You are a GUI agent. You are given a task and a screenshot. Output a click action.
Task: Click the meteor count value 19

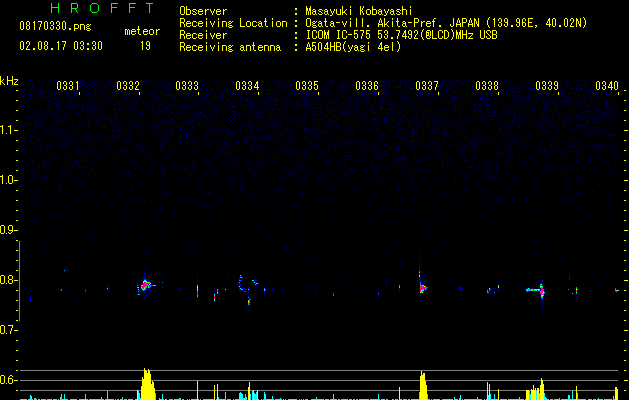click(145, 46)
